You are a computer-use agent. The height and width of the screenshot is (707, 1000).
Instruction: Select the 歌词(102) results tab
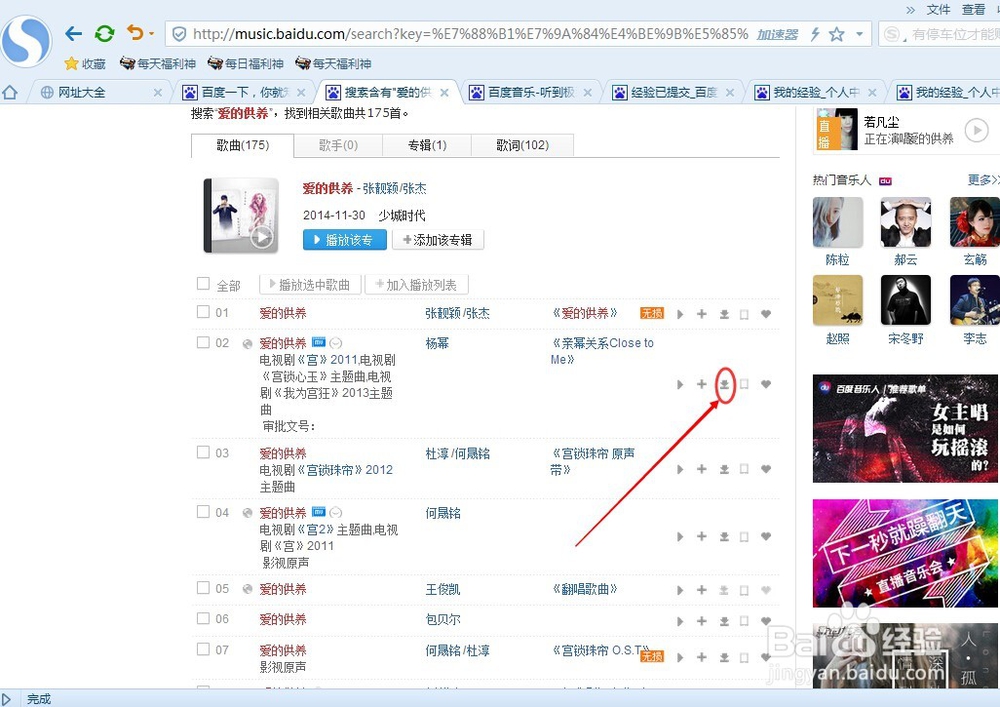pyautogui.click(x=522, y=145)
